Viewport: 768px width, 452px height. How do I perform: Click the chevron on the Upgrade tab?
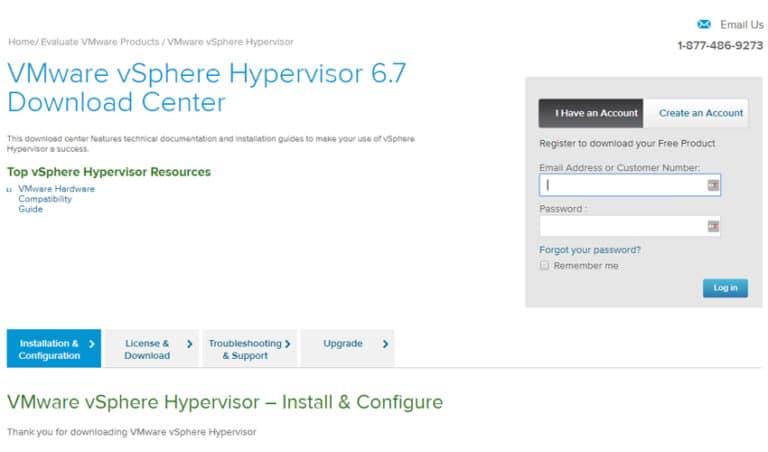[385, 344]
